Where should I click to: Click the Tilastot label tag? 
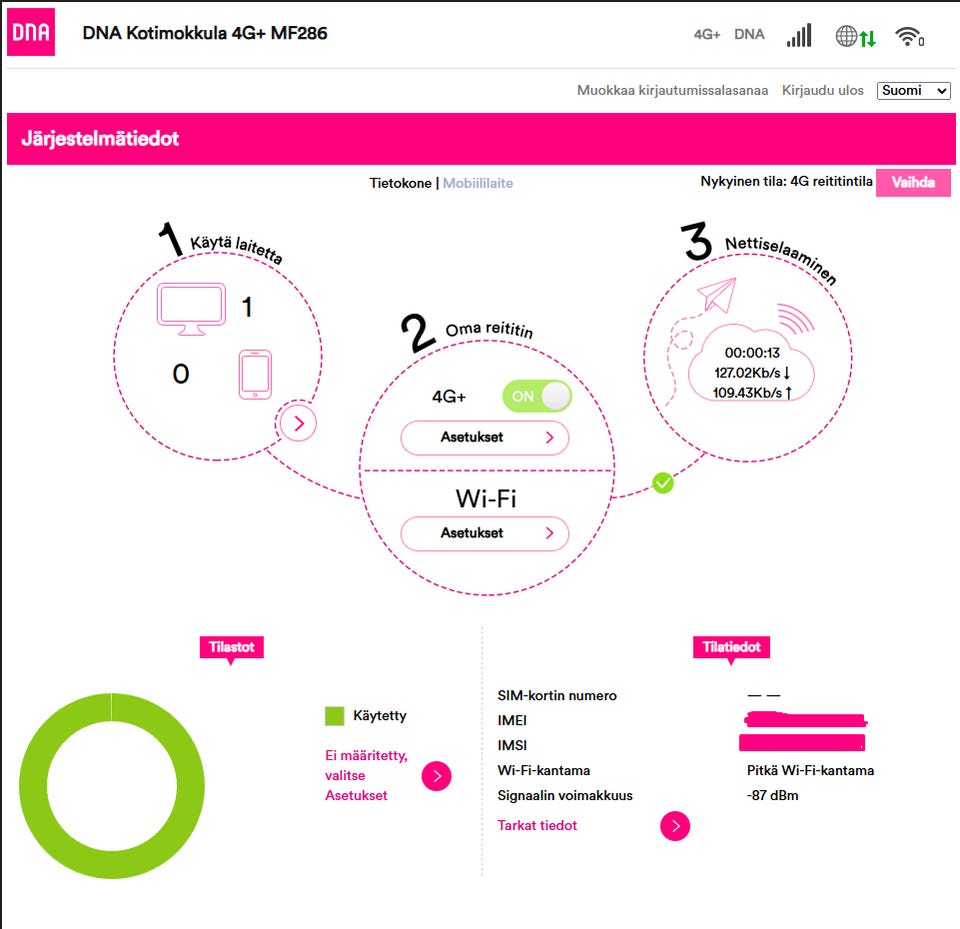231,647
